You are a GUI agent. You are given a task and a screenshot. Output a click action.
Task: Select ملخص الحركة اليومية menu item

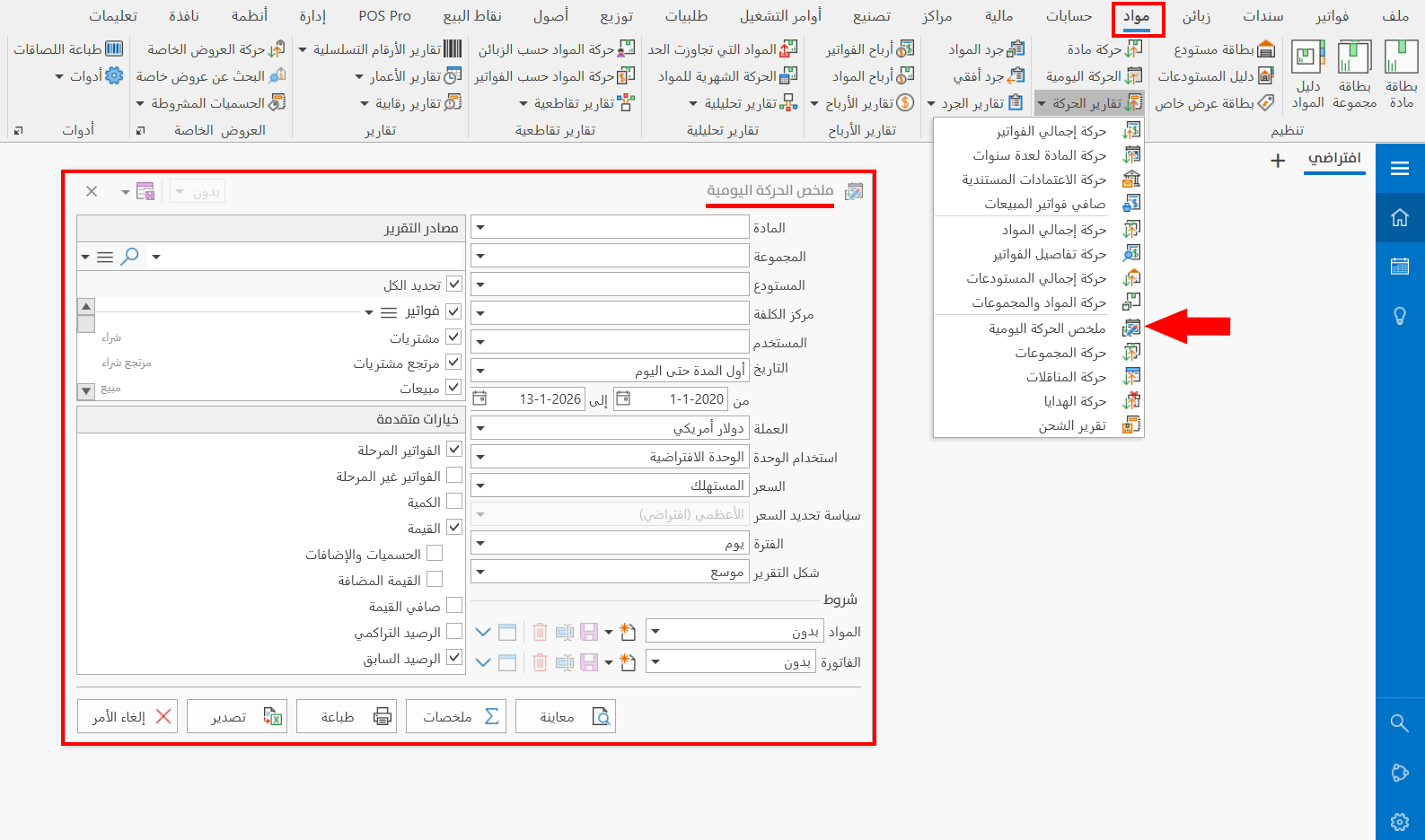[1039, 328]
